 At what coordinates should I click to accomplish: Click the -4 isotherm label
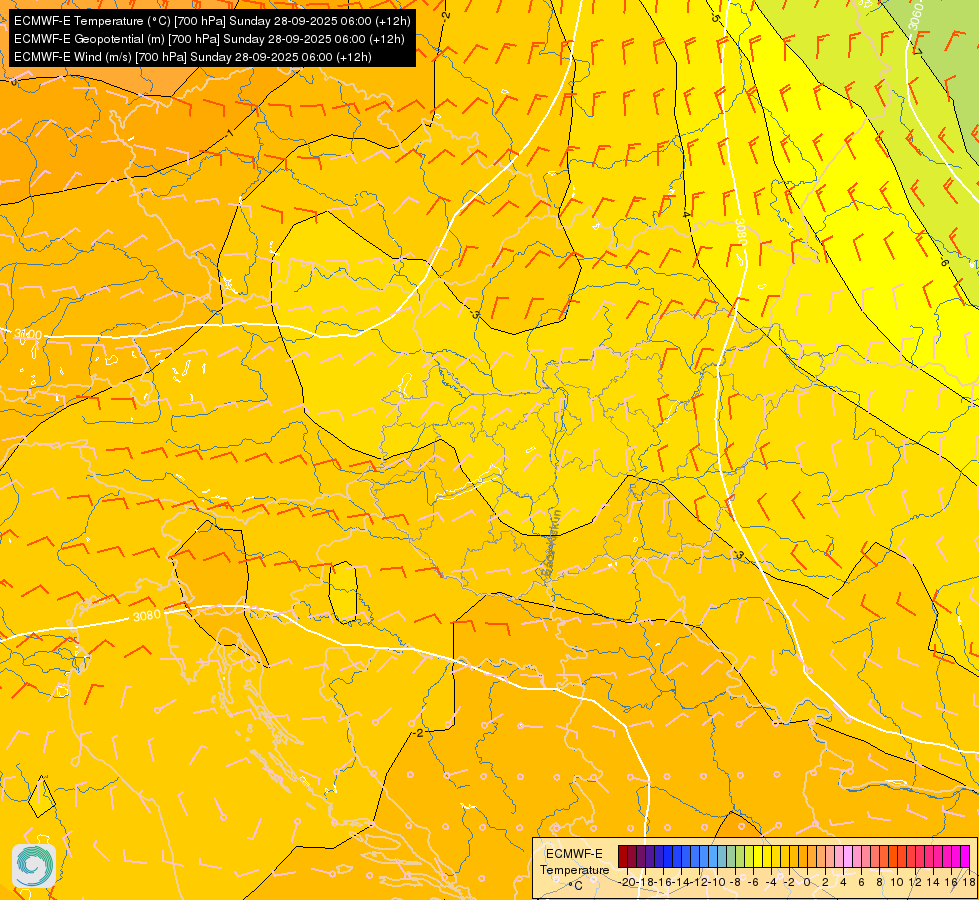686,214
